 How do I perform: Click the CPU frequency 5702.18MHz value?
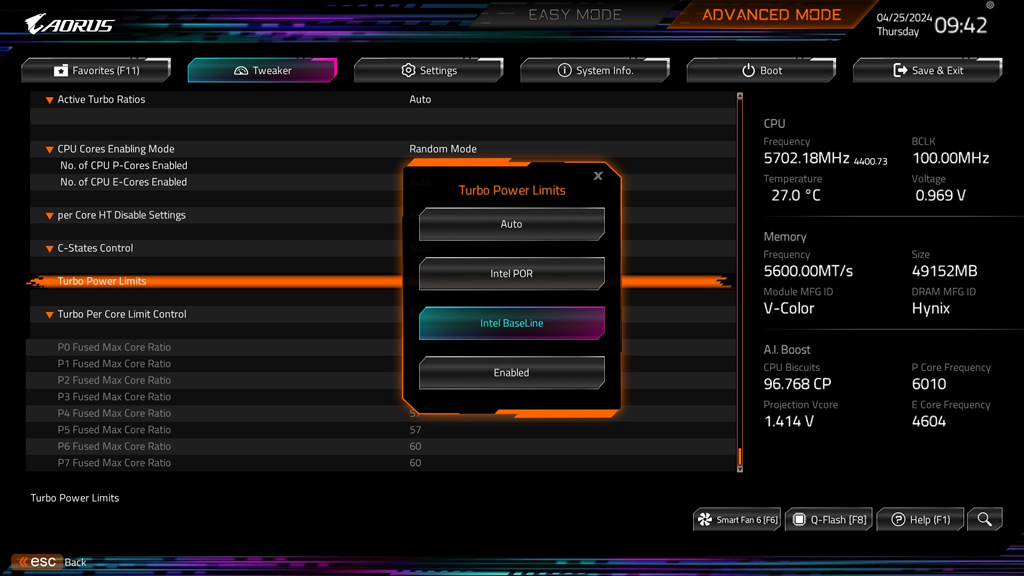point(807,158)
